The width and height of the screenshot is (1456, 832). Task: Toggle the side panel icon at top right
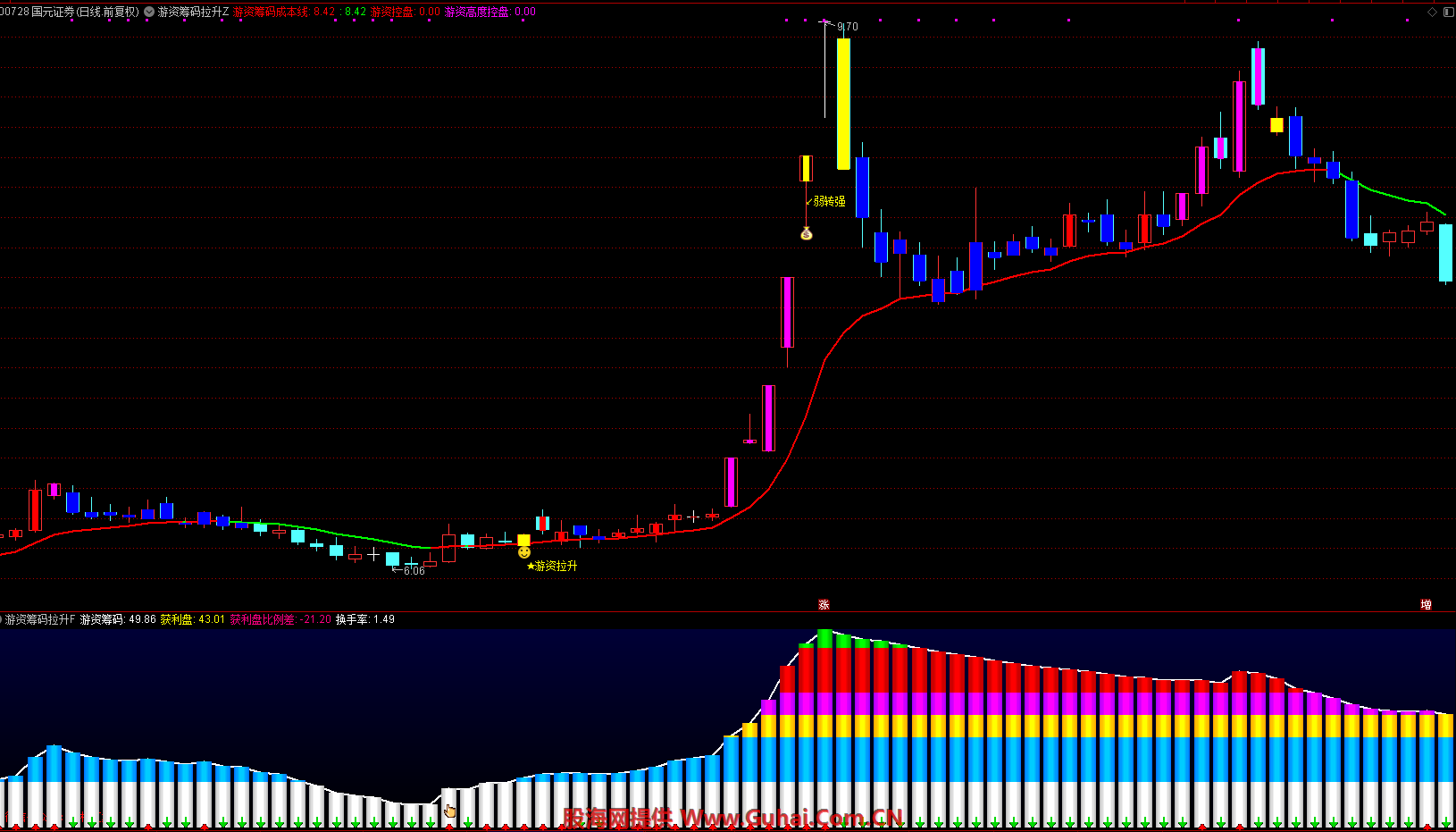pyautogui.click(x=1448, y=12)
